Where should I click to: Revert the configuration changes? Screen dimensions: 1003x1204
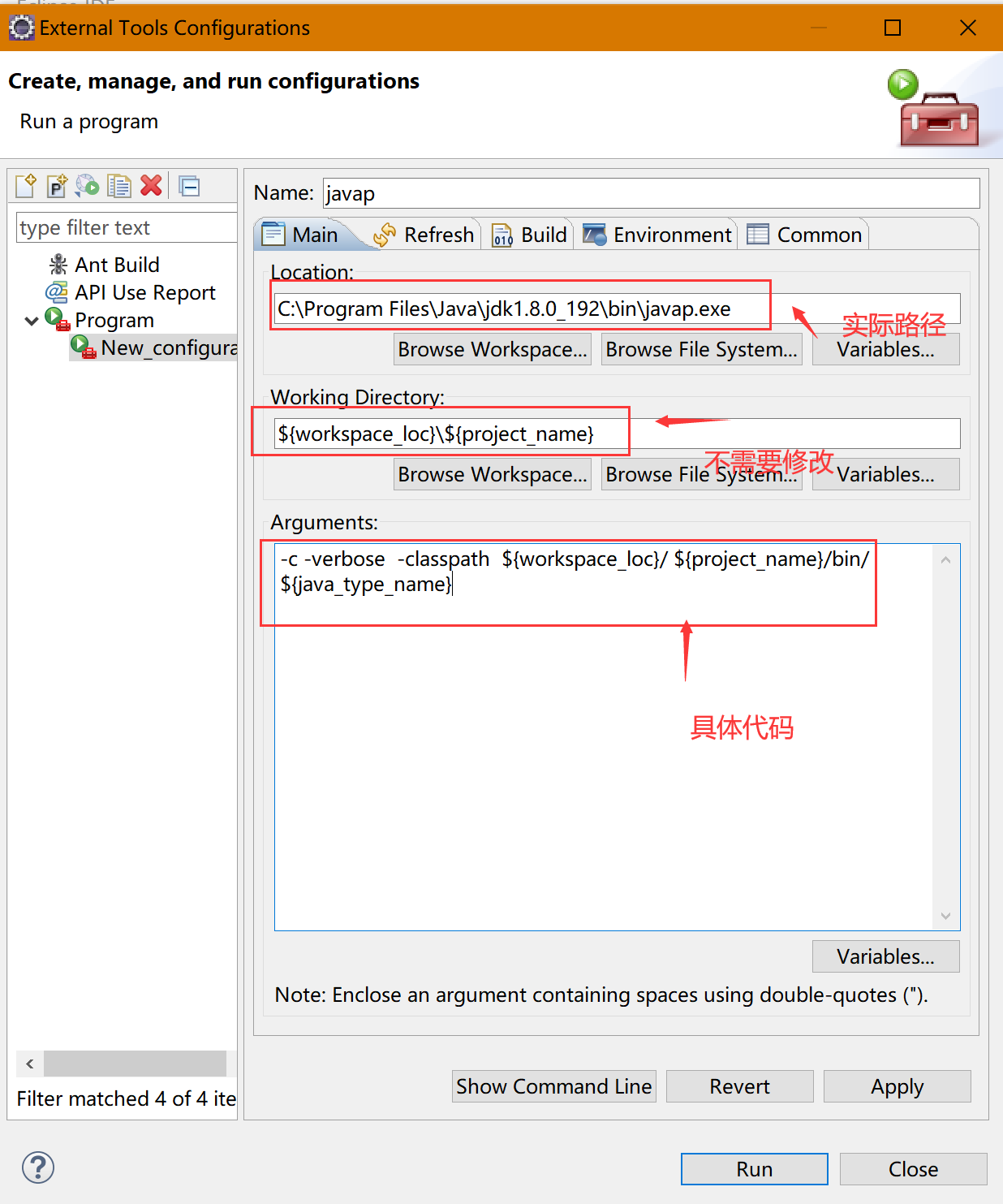pyautogui.click(x=739, y=1086)
